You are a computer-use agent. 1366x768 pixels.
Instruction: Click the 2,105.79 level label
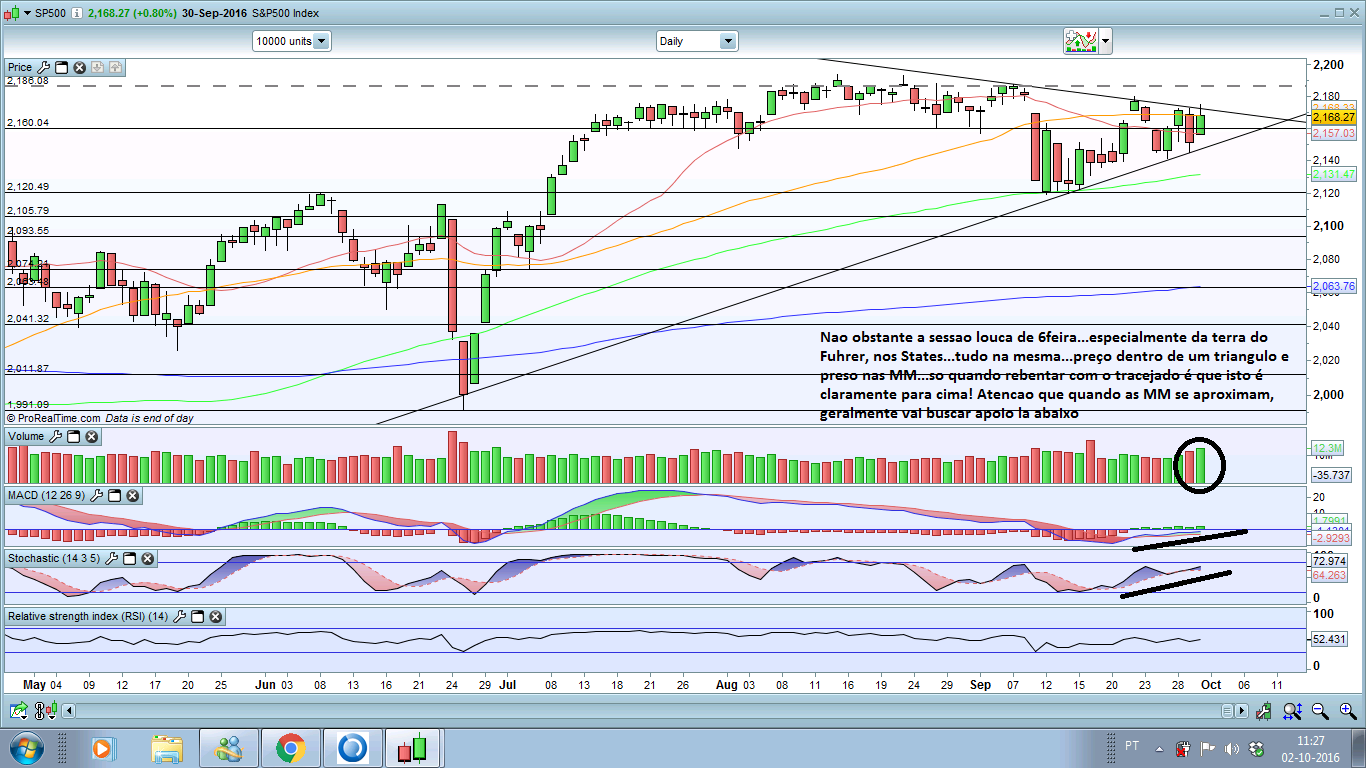coord(28,210)
